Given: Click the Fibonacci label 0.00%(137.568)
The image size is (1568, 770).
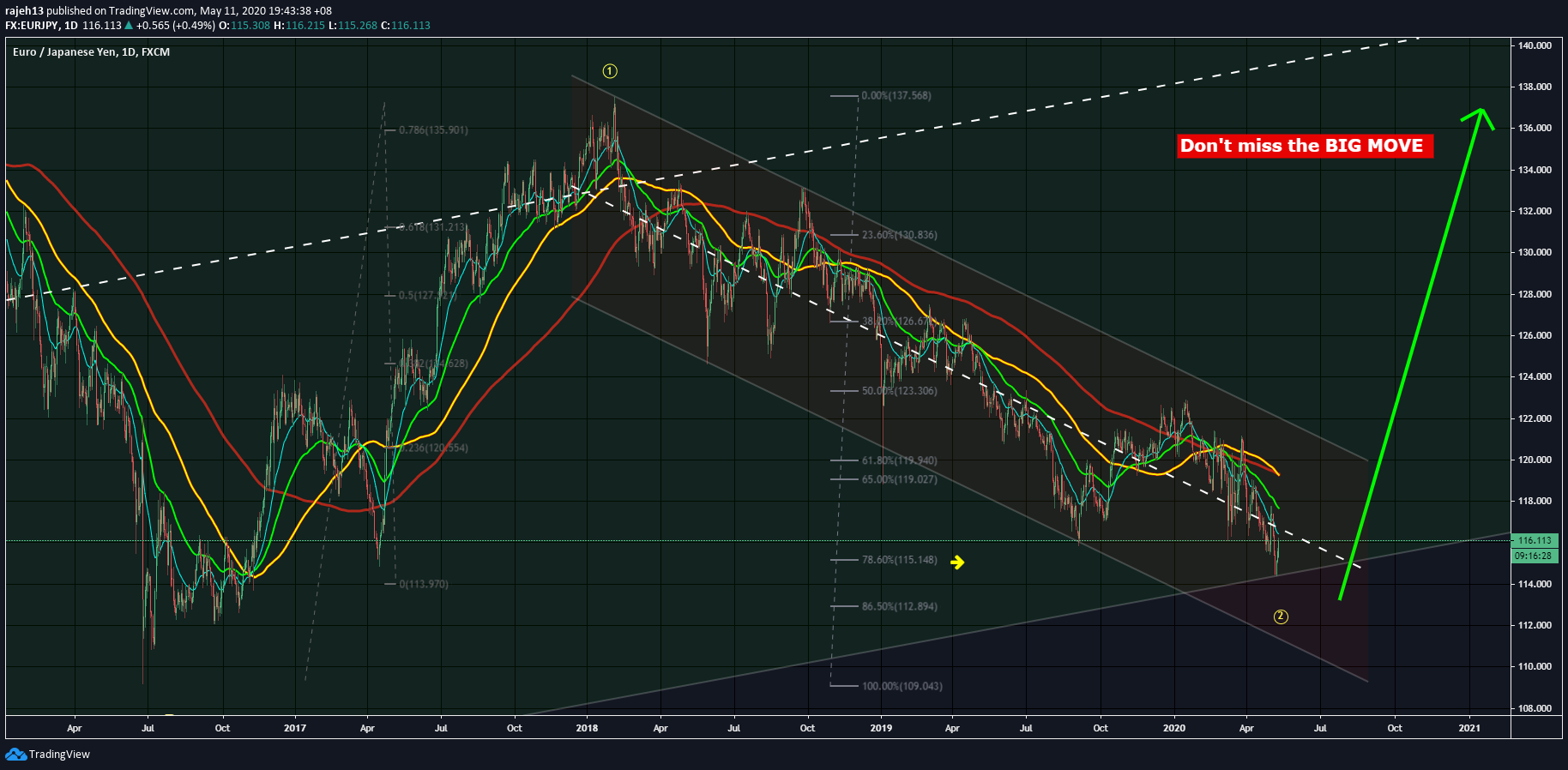Looking at the screenshot, I should [x=896, y=96].
